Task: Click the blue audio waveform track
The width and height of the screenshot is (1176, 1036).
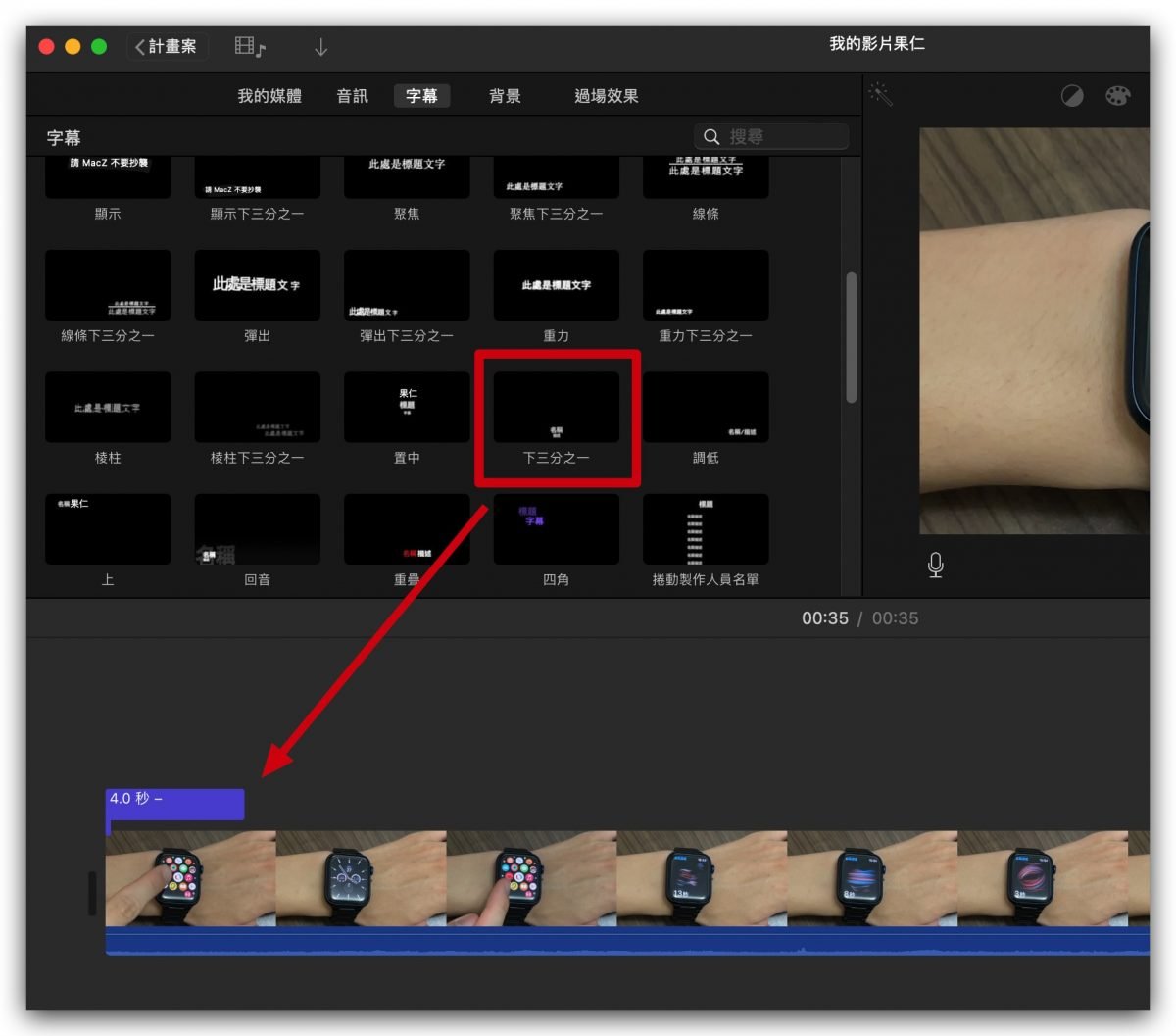Action: tap(627, 941)
